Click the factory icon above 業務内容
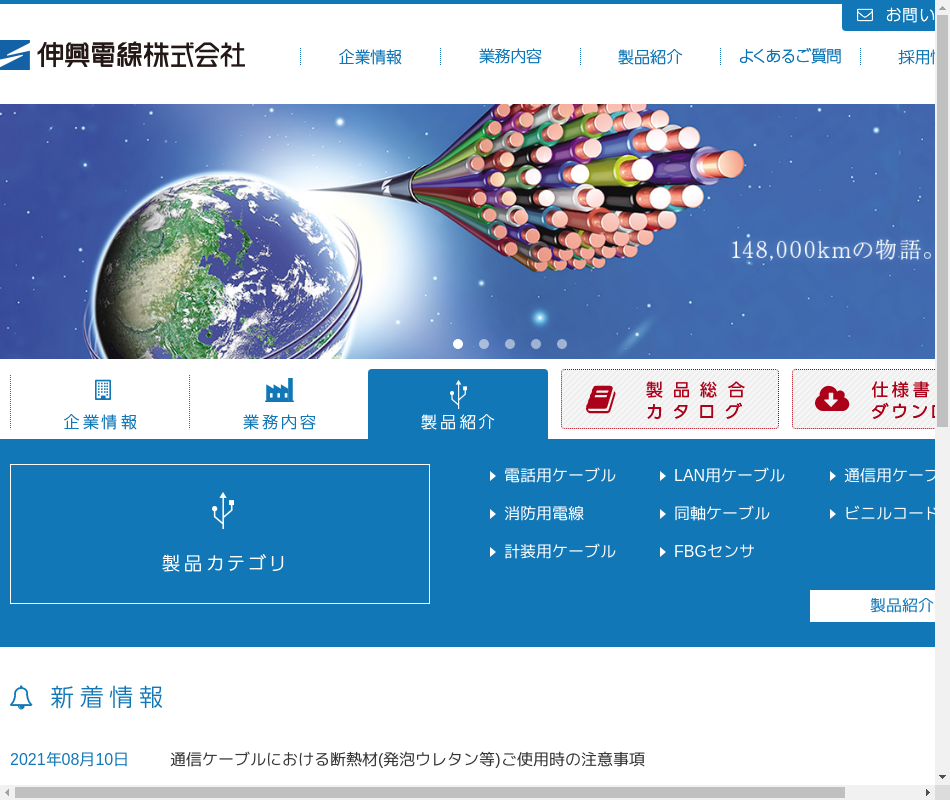The height and width of the screenshot is (800, 950). 279,390
